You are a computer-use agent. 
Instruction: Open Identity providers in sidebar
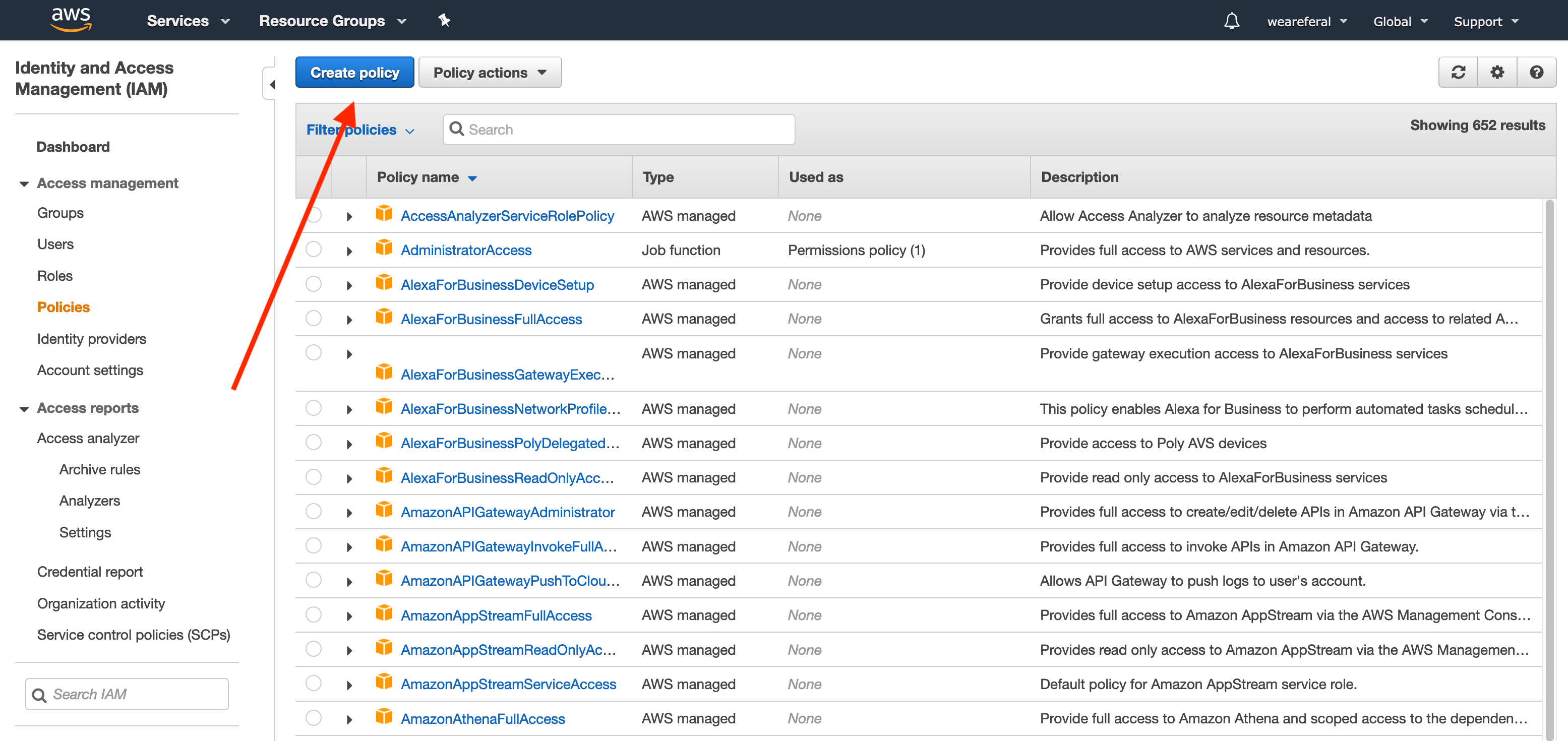pyautogui.click(x=92, y=339)
